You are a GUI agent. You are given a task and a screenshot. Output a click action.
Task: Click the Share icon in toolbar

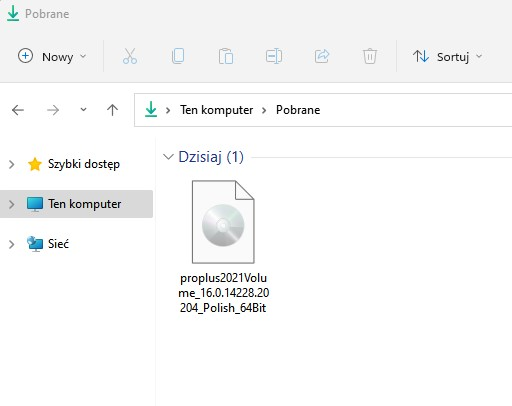322,56
